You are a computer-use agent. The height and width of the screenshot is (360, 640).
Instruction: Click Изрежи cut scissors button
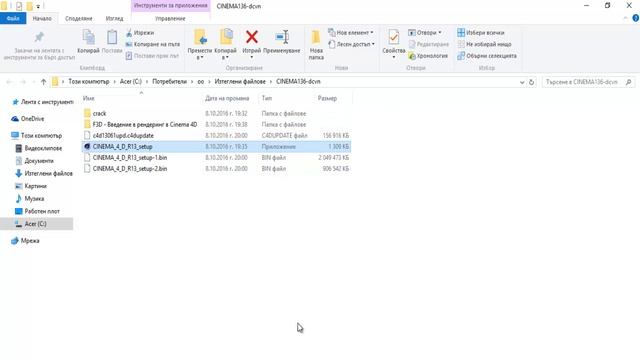pos(140,33)
